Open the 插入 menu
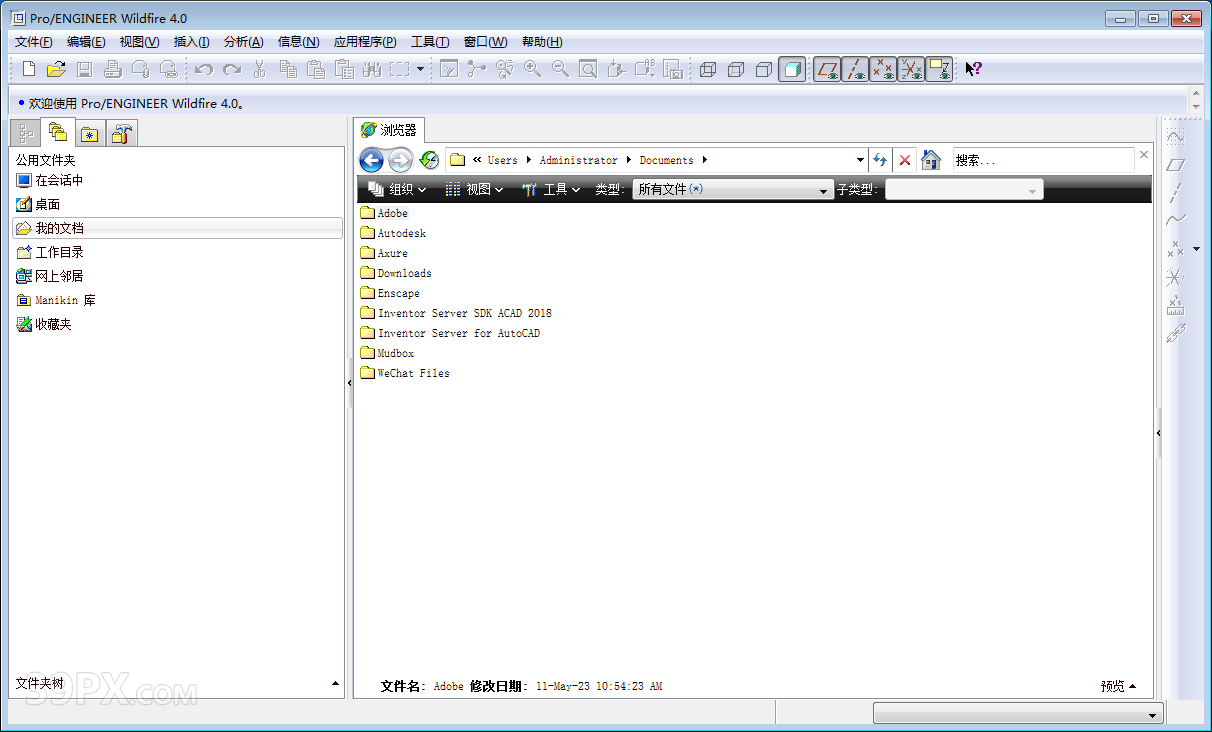 (x=192, y=42)
